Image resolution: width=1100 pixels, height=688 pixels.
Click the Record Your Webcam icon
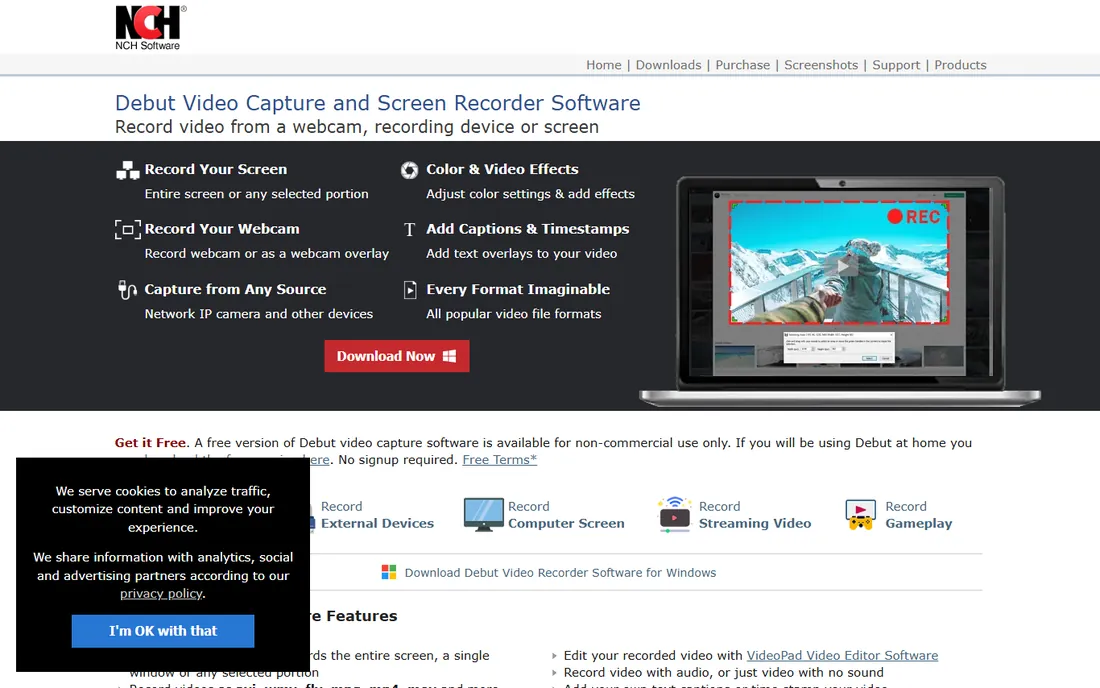point(128,229)
